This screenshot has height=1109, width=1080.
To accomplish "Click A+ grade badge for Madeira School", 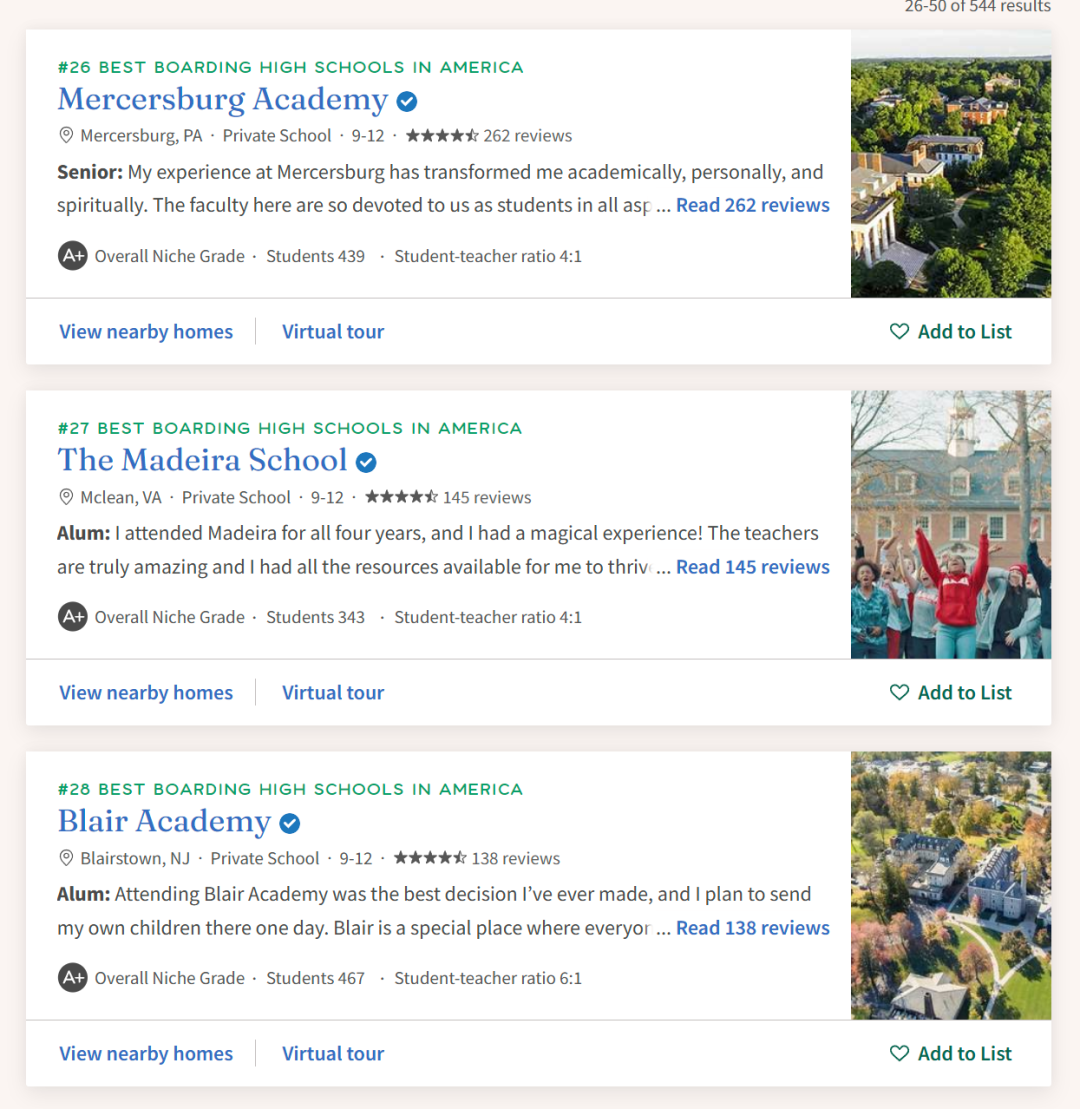I will 72,617.
